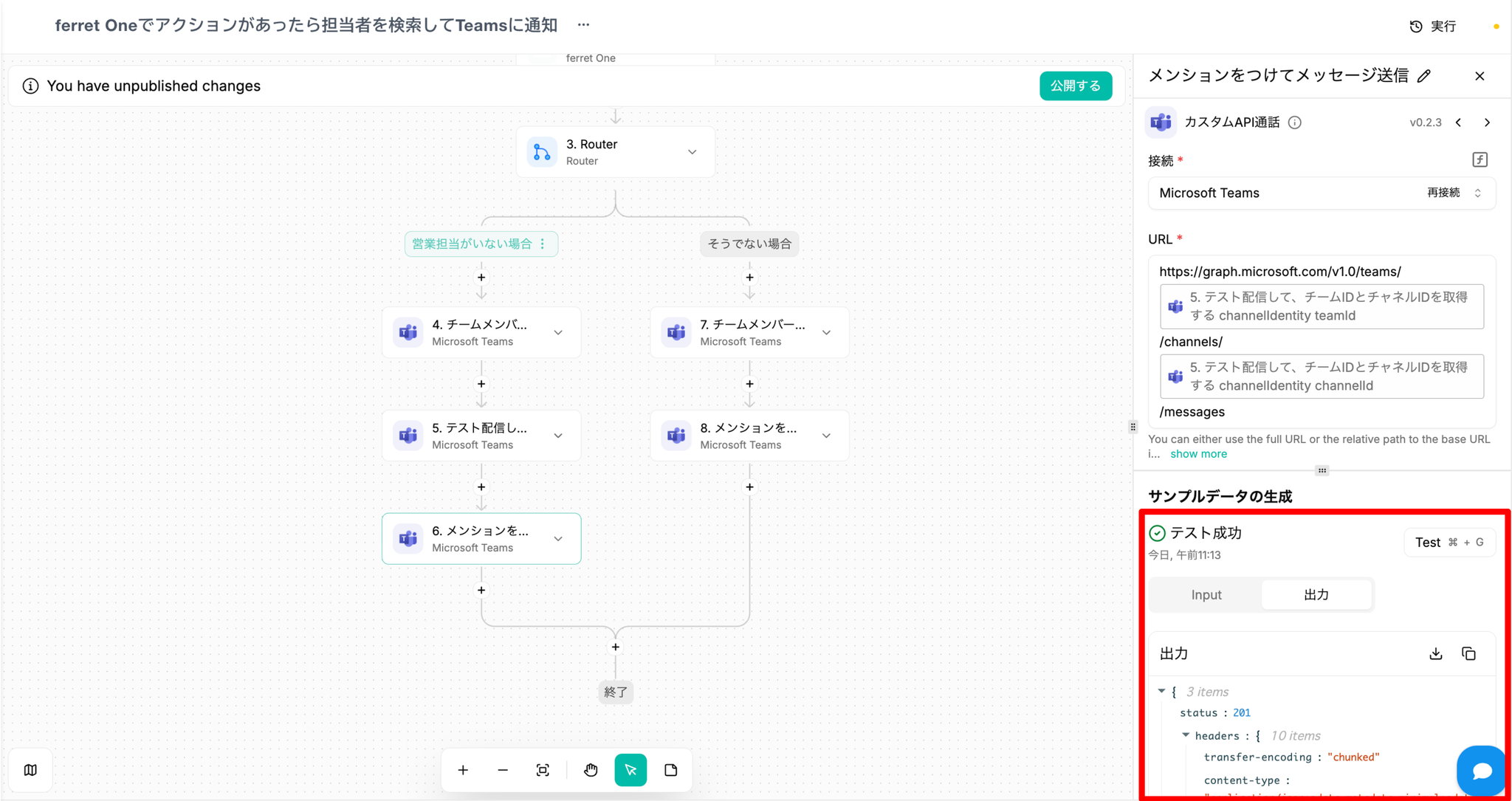Click the zoom in plus icon in bottom toolbar
Viewport: 1512px width, 801px height.
point(463,770)
